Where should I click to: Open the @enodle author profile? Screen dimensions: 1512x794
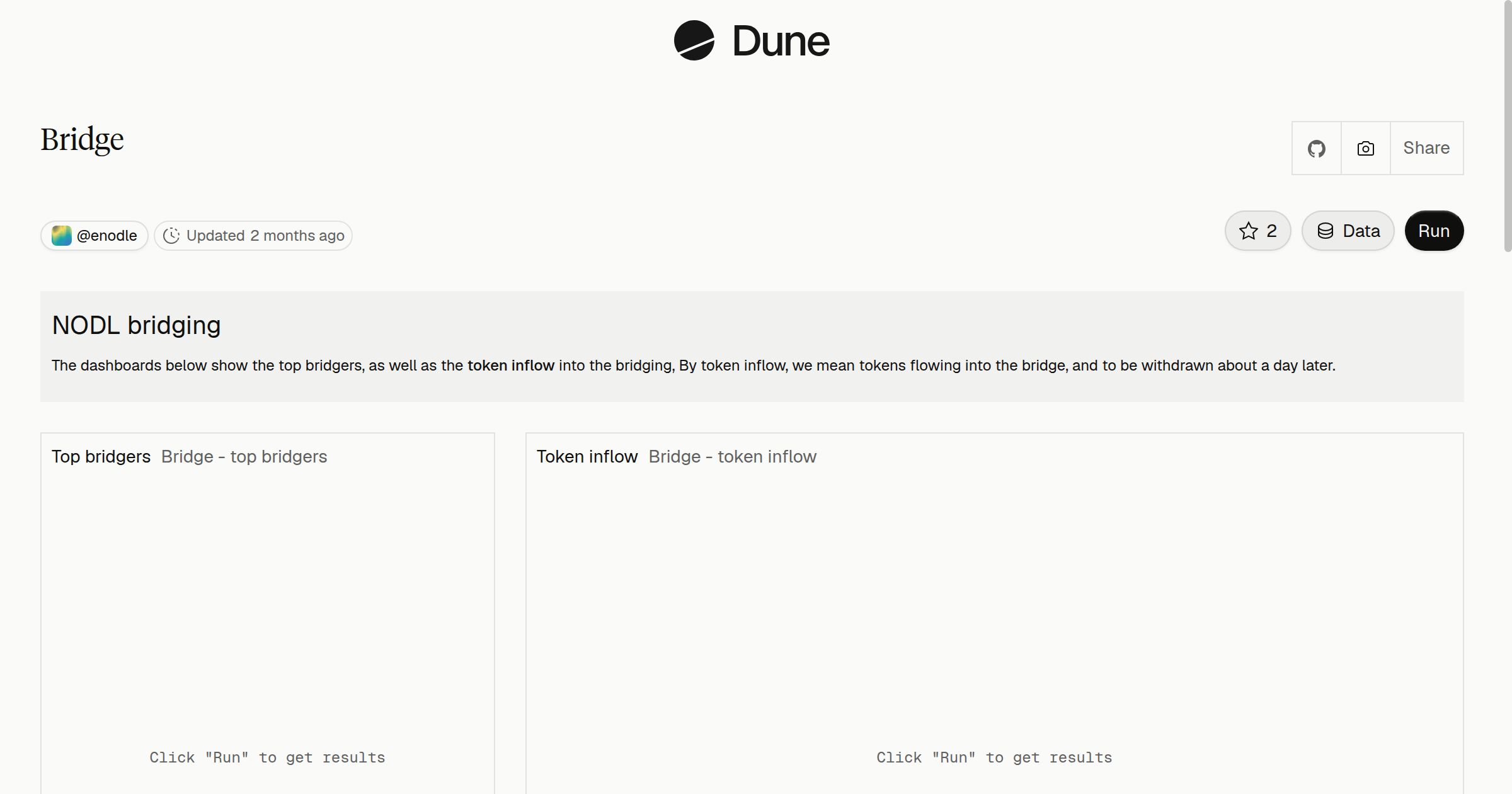pyautogui.click(x=94, y=236)
